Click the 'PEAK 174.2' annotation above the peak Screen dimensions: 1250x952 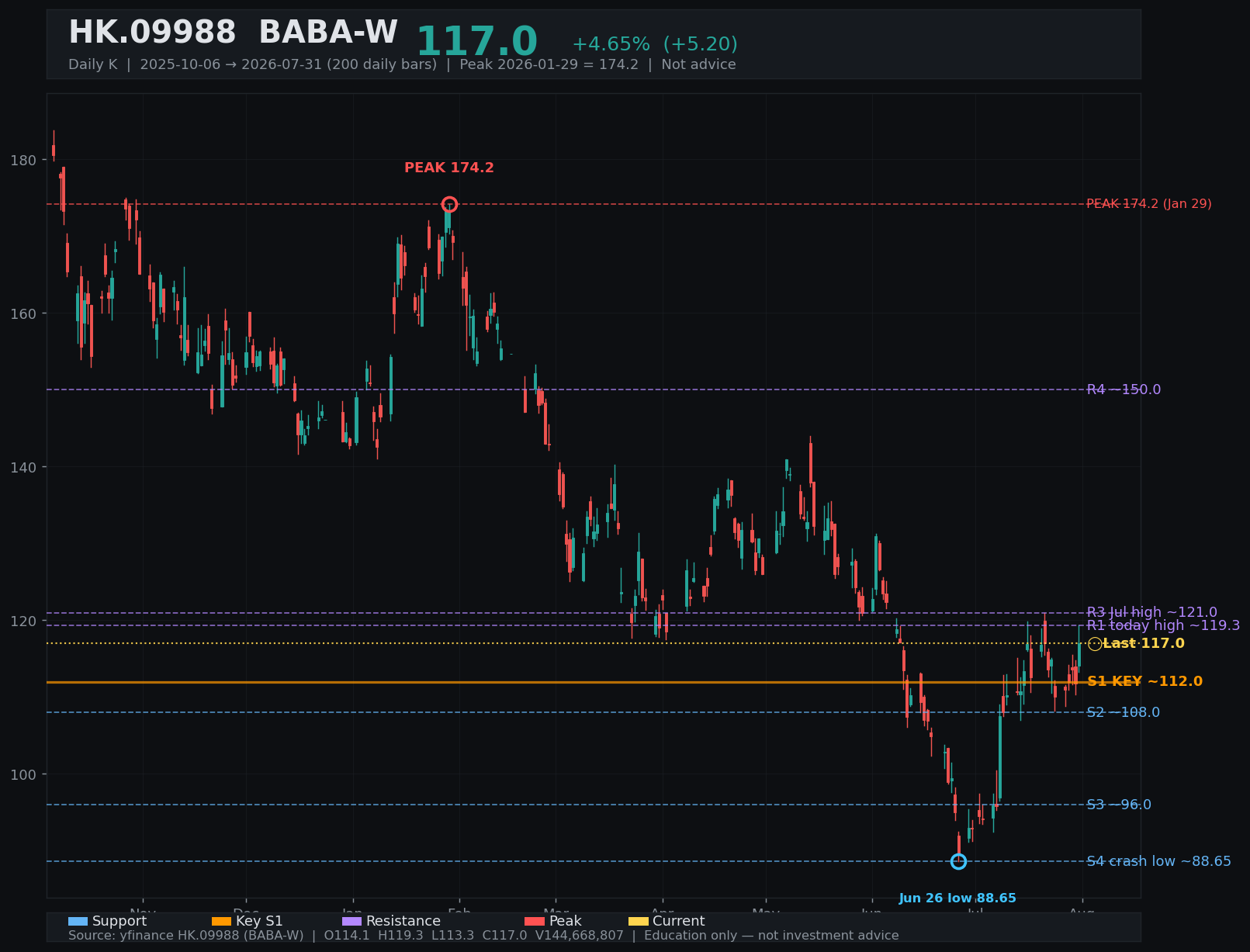tap(449, 168)
